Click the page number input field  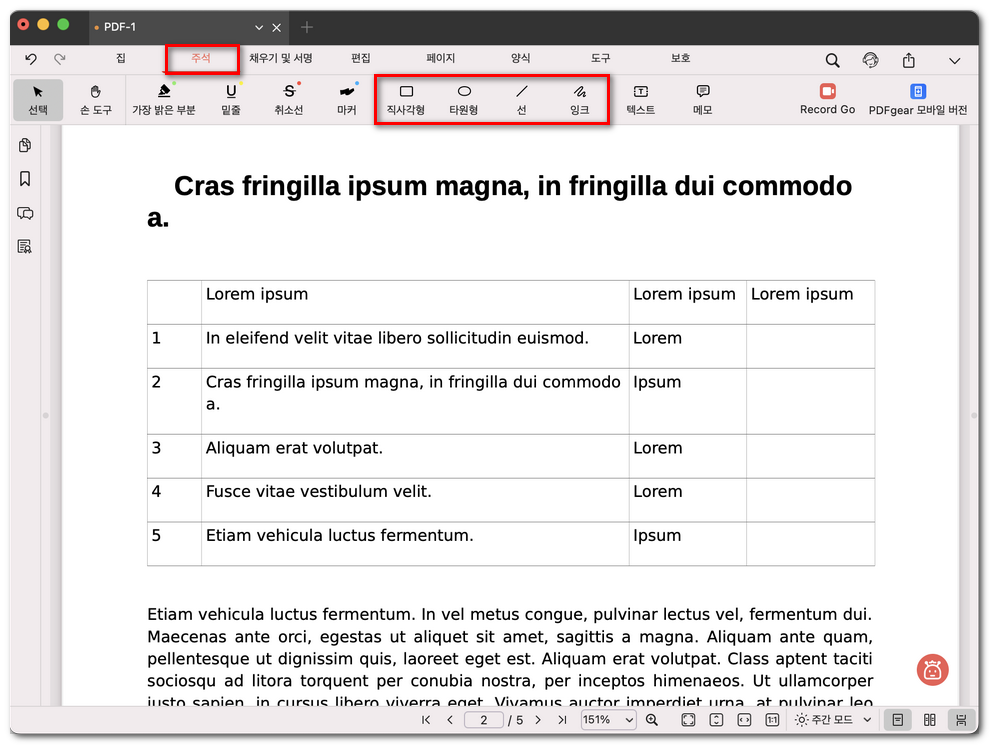pyautogui.click(x=484, y=720)
